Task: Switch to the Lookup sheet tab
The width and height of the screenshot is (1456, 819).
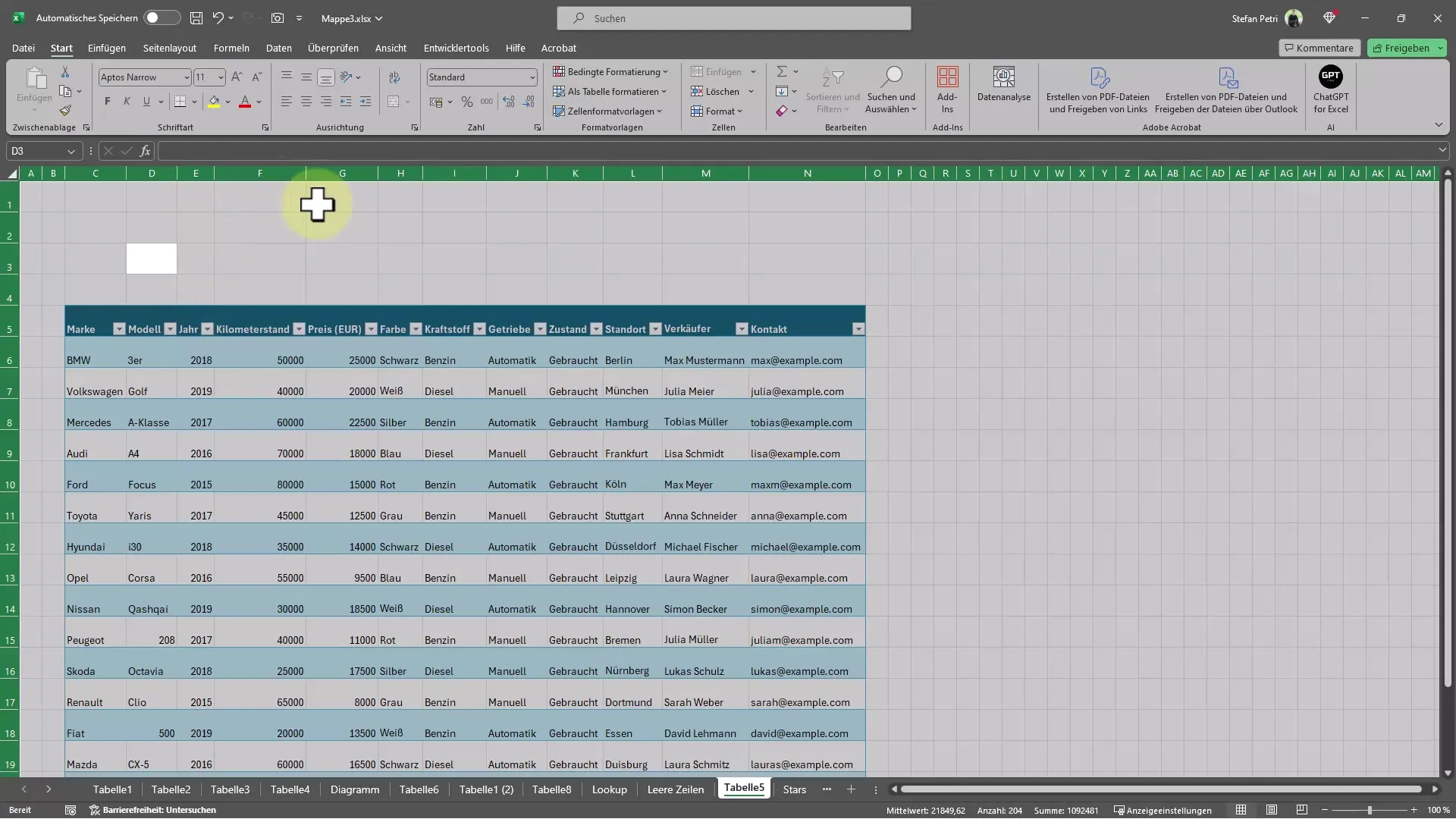Action: pos(609,789)
